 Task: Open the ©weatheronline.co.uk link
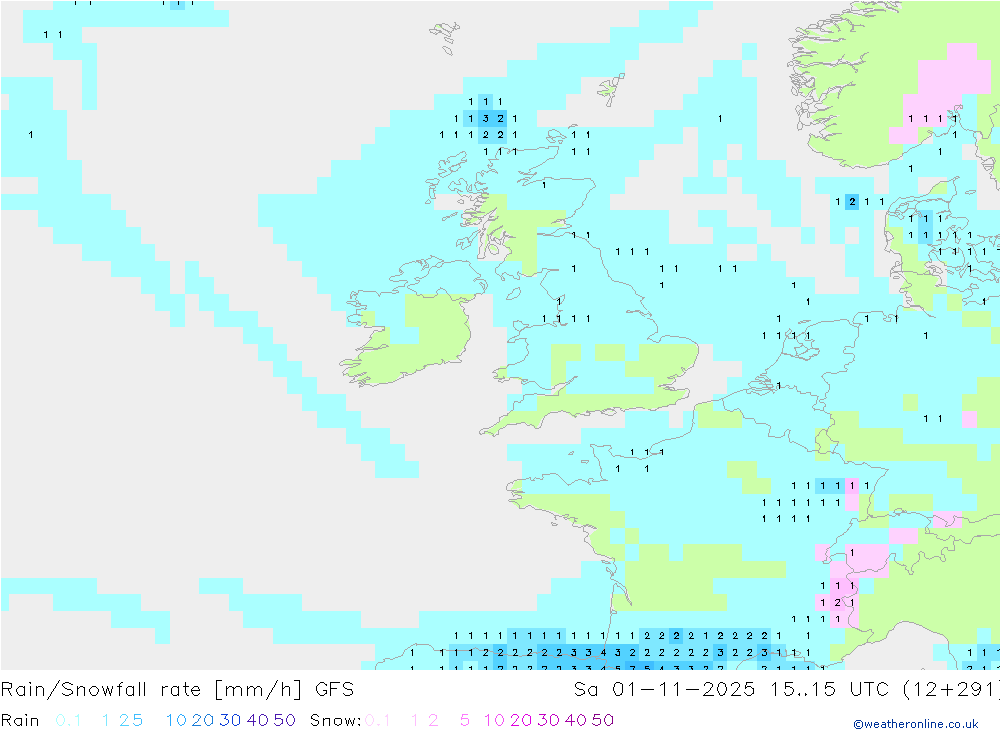coord(916,724)
